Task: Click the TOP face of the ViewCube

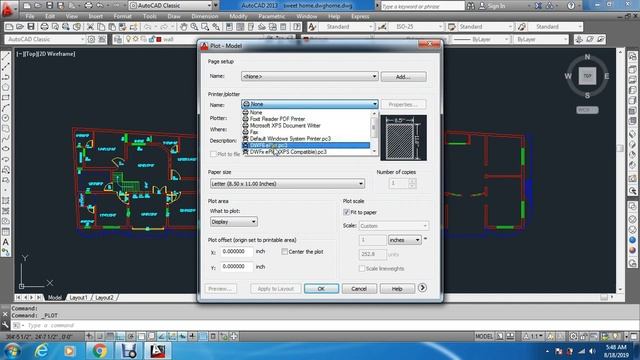Action: [x=587, y=76]
